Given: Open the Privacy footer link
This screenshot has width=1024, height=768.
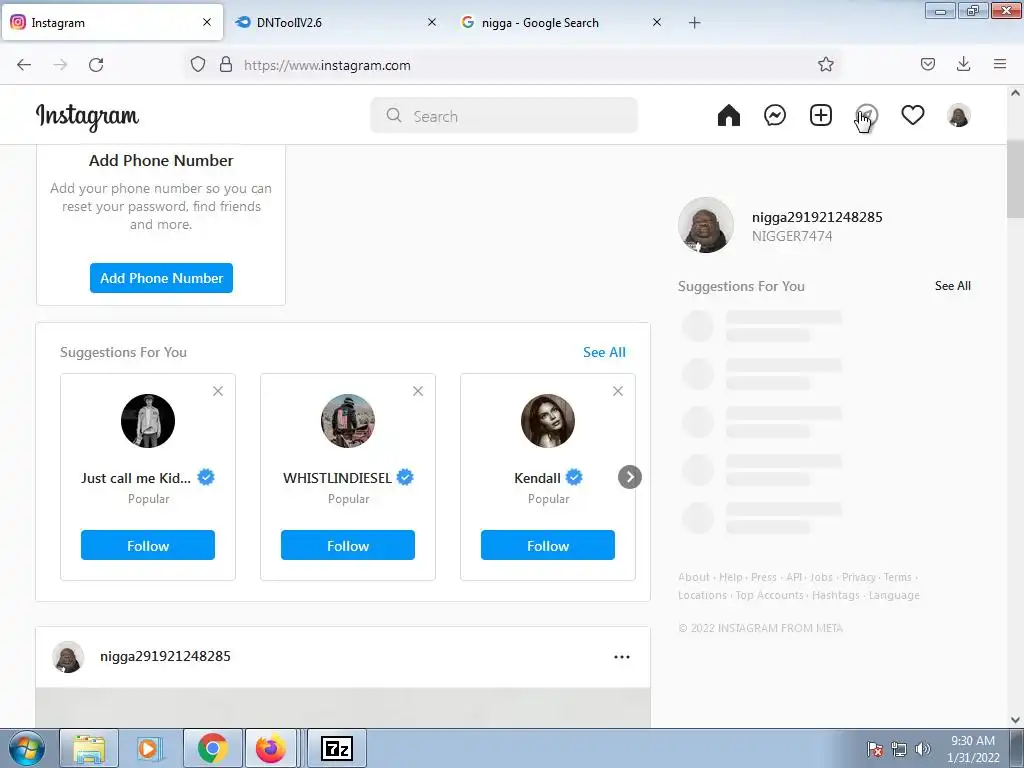Looking at the screenshot, I should 859,577.
